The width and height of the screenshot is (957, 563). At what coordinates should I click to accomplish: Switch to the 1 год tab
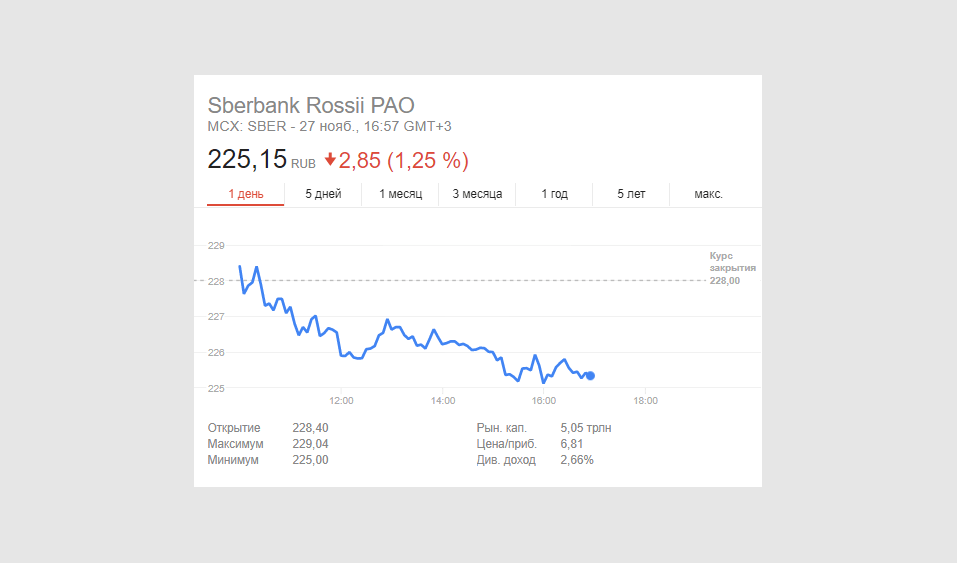coord(554,194)
